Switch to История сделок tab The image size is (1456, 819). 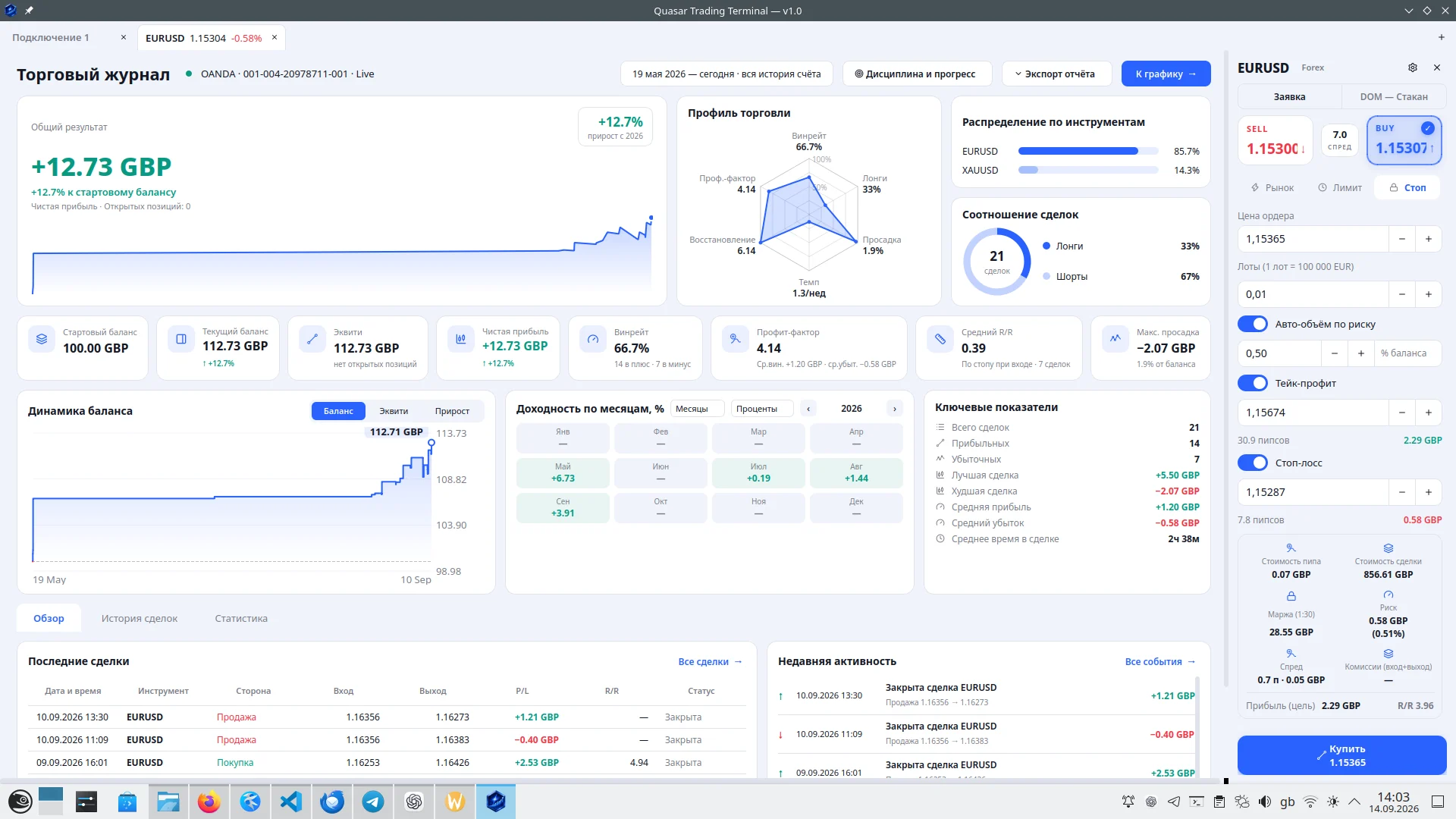point(140,618)
